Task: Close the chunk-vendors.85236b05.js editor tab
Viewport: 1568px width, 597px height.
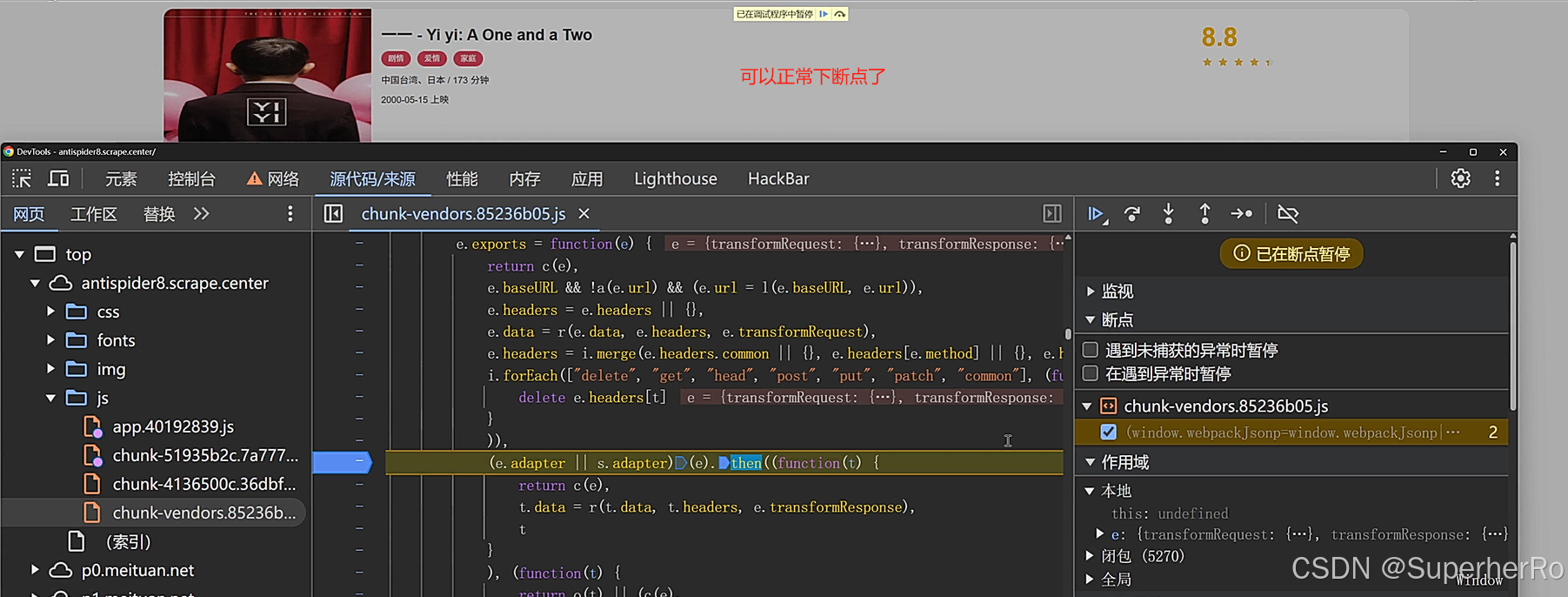Action: [584, 214]
